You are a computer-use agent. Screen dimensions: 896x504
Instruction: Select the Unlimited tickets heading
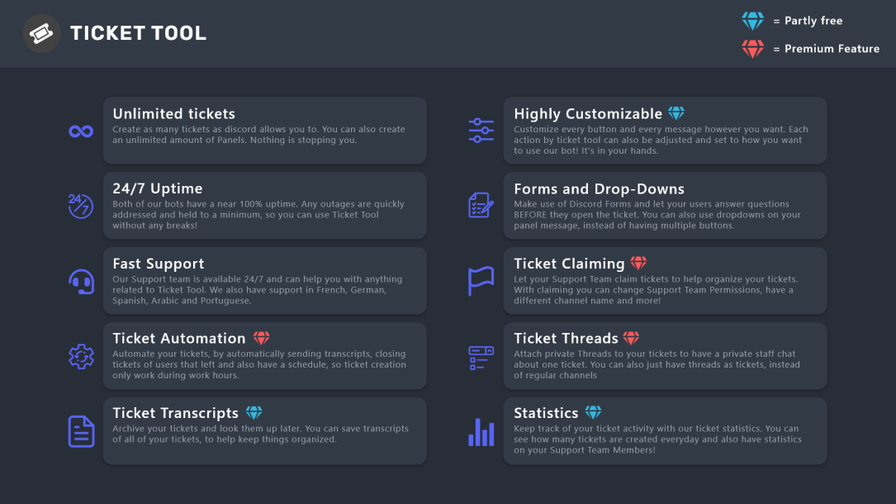[174, 114]
